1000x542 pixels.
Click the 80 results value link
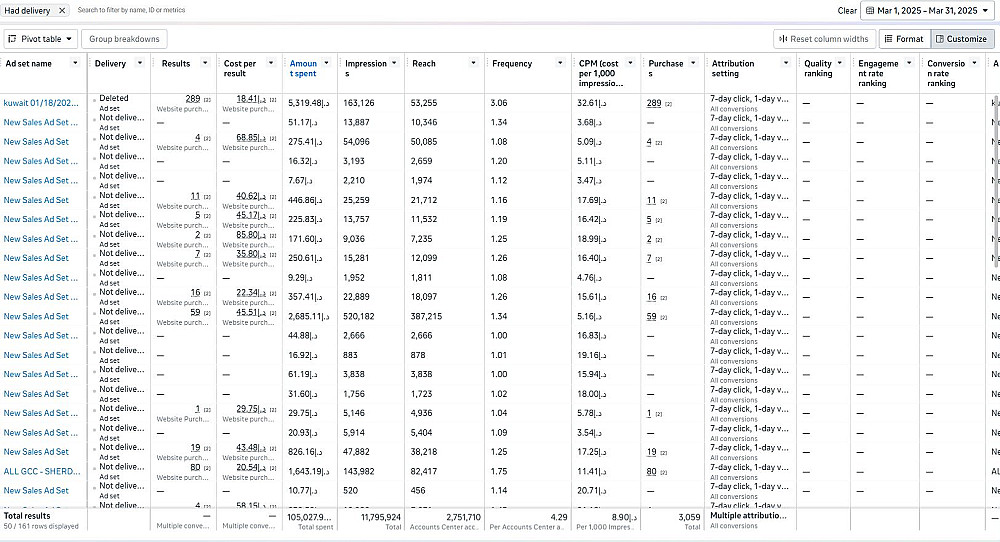(x=195, y=467)
